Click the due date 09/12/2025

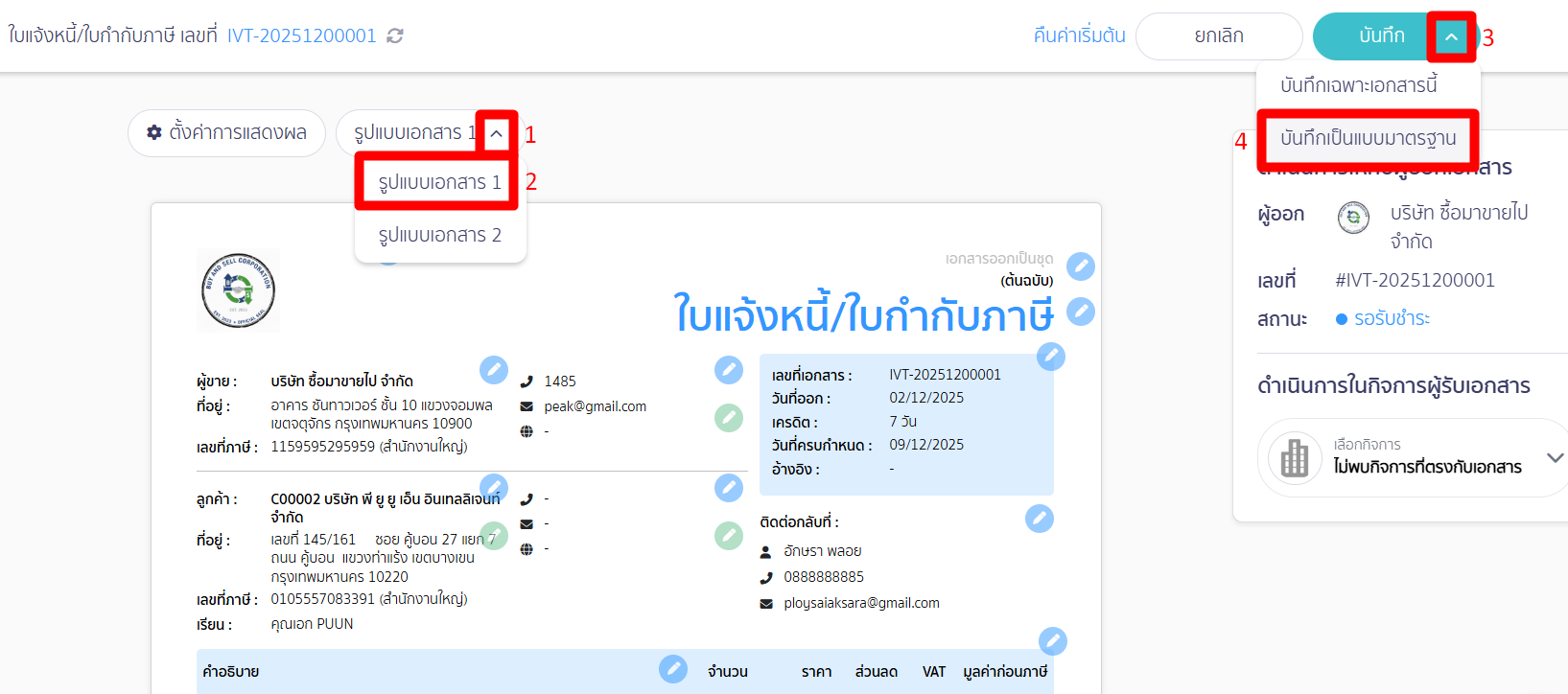(x=926, y=445)
